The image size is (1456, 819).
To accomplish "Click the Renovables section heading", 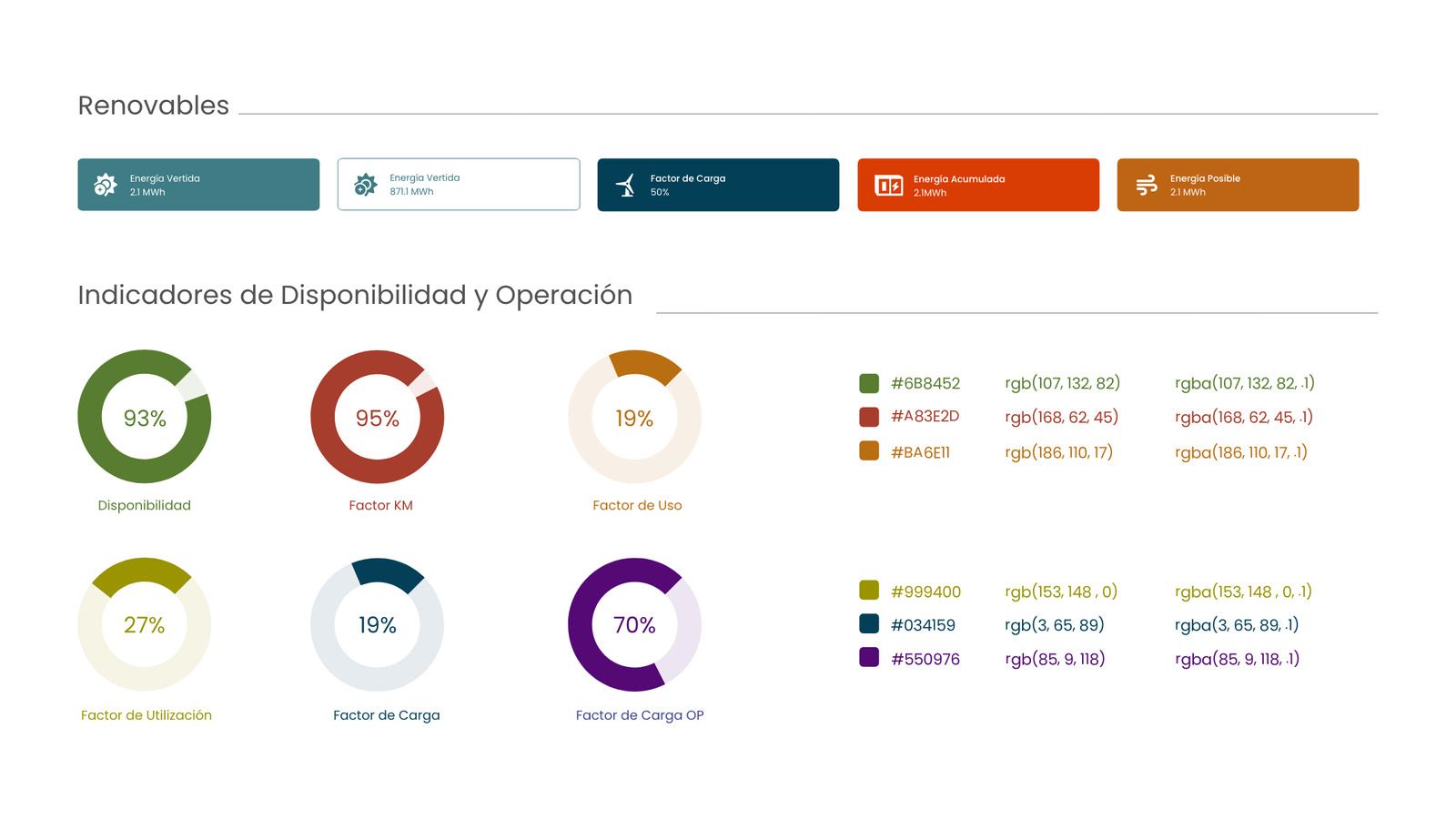I will 153,106.
